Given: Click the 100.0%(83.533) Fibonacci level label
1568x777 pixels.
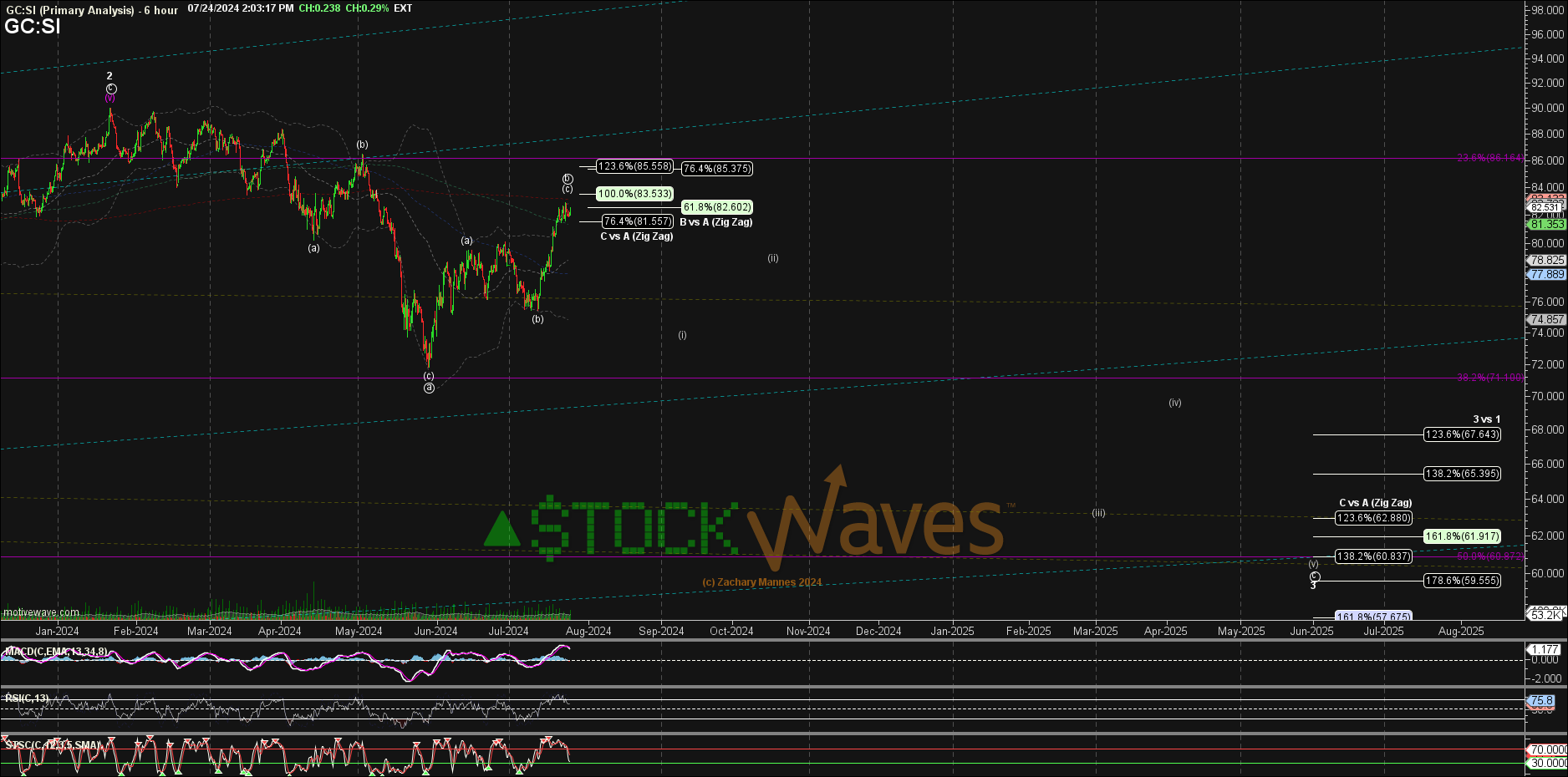Looking at the screenshot, I should (x=634, y=194).
